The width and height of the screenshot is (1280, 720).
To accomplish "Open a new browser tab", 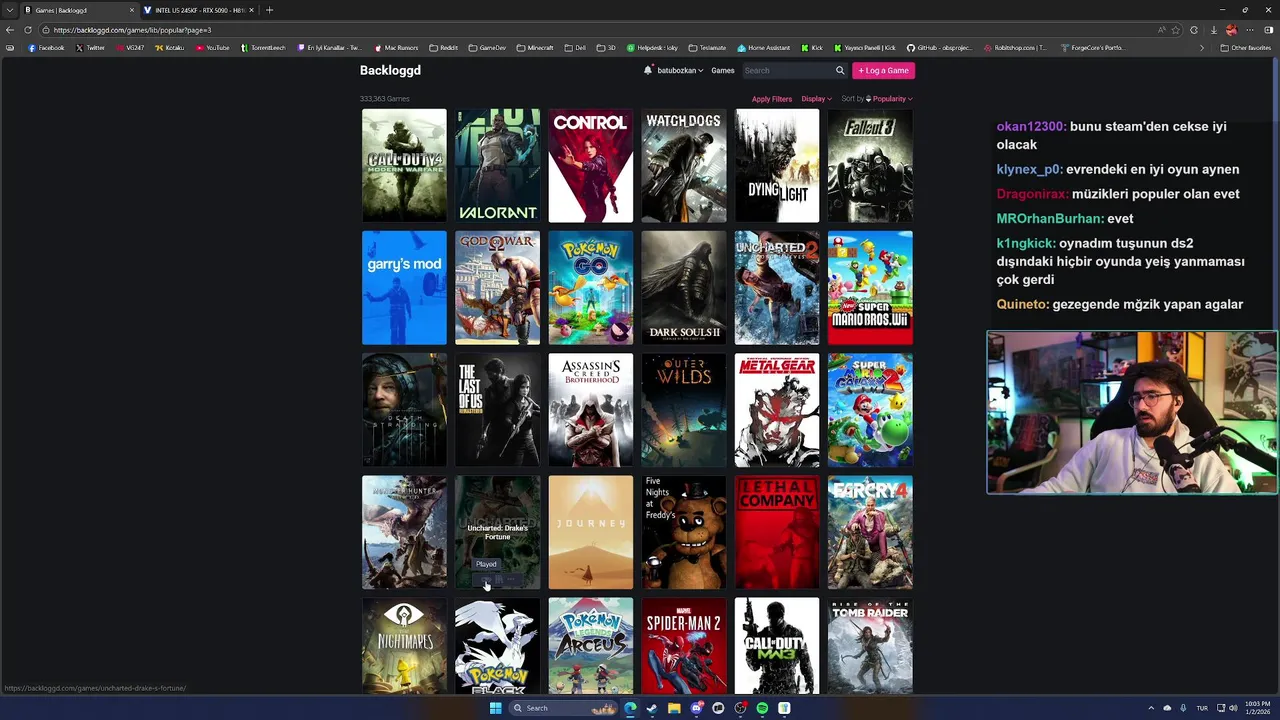I will (x=269, y=10).
